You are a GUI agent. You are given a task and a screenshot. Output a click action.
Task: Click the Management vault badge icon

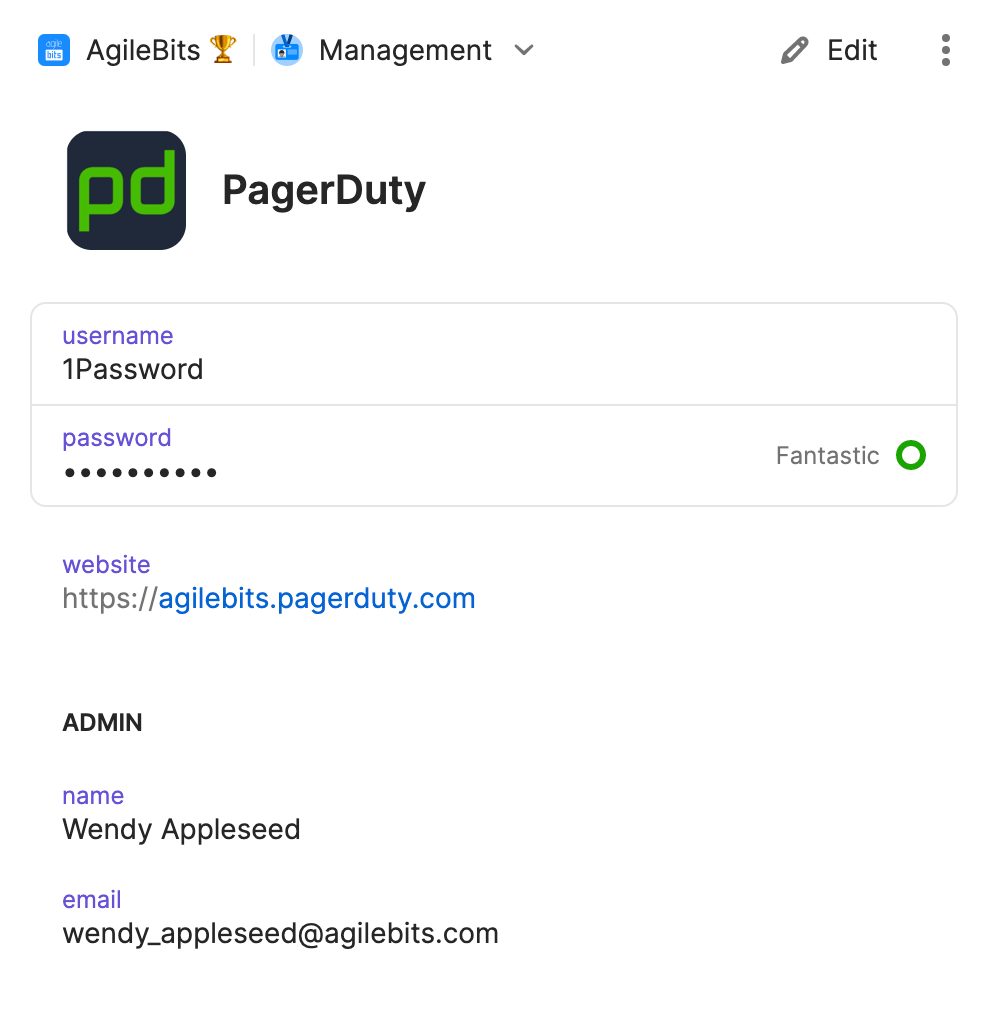[x=288, y=50]
